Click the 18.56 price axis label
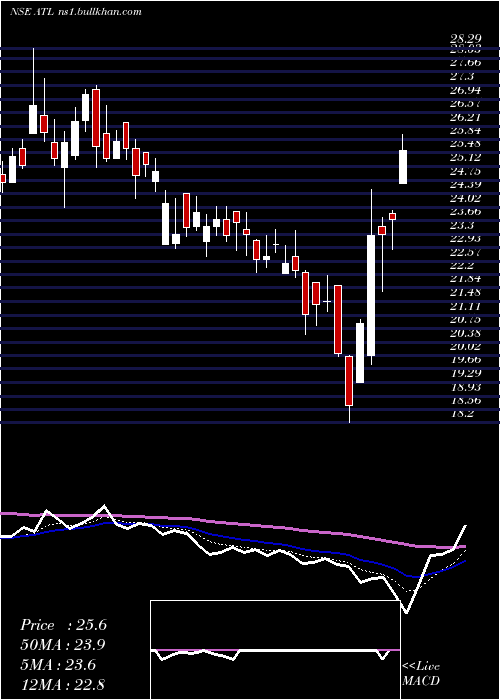500x700 pixels. tap(466, 400)
